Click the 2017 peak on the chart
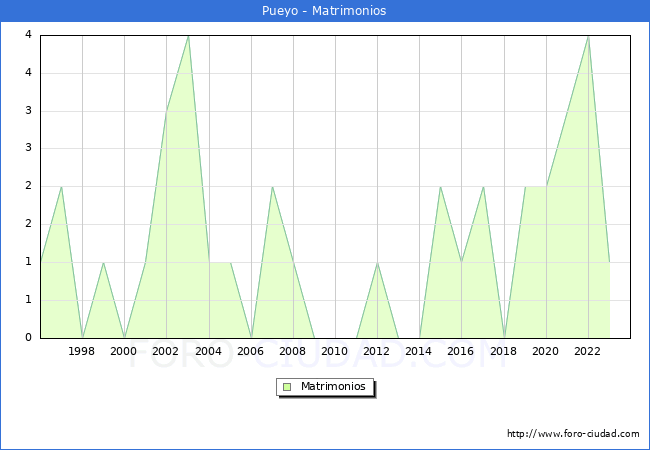650x450 pixels. click(x=483, y=187)
